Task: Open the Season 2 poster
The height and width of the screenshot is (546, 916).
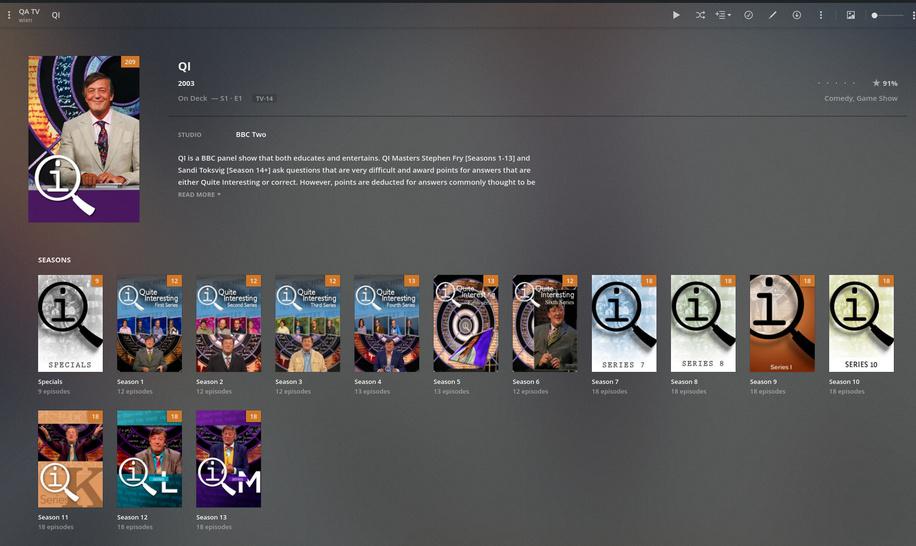Action: pos(228,324)
